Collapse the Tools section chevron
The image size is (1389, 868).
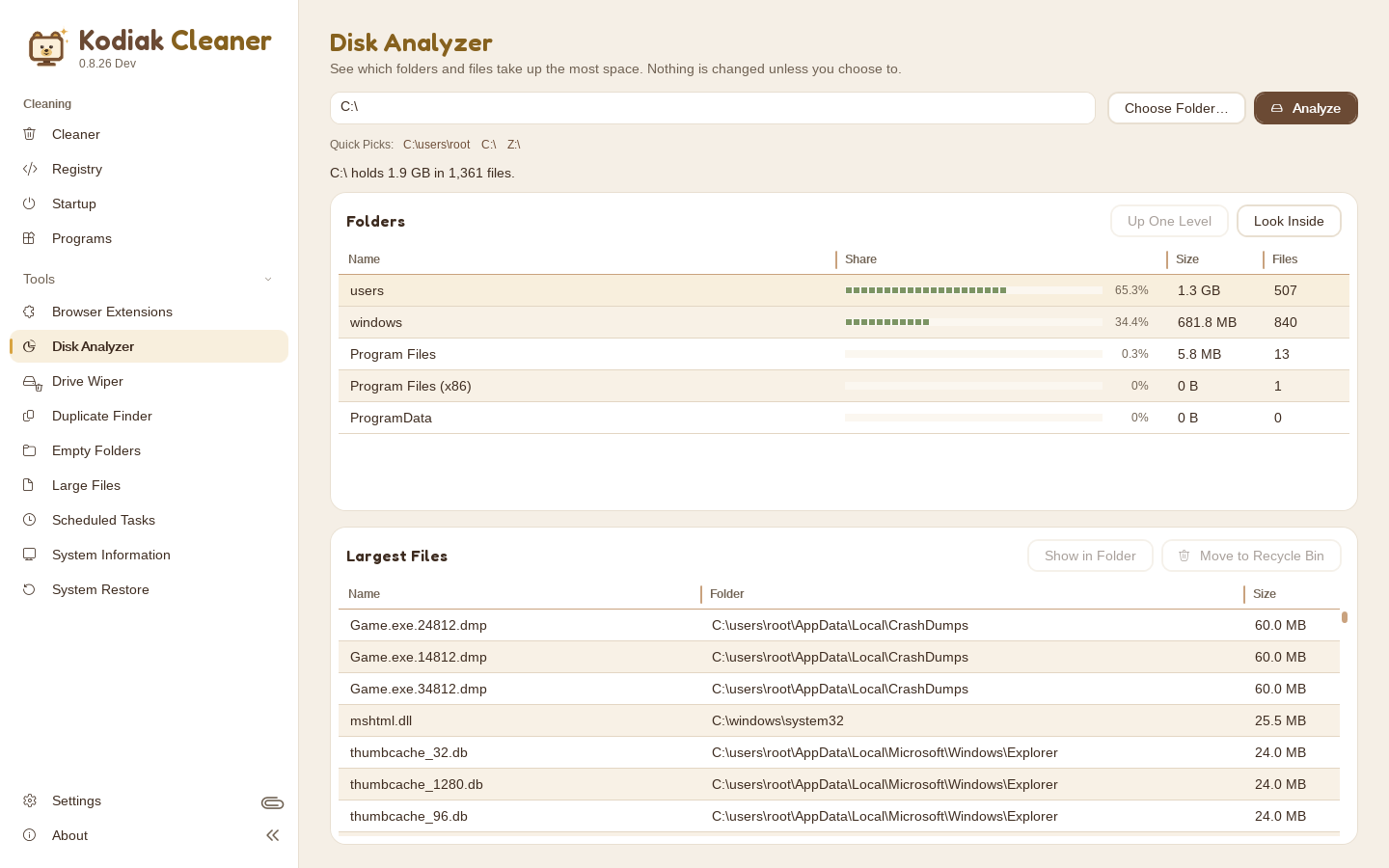[268, 279]
